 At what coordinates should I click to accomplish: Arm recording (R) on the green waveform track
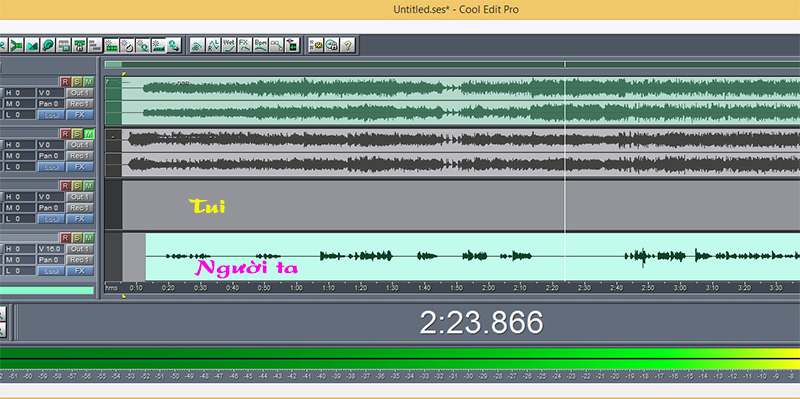pyautogui.click(x=65, y=82)
